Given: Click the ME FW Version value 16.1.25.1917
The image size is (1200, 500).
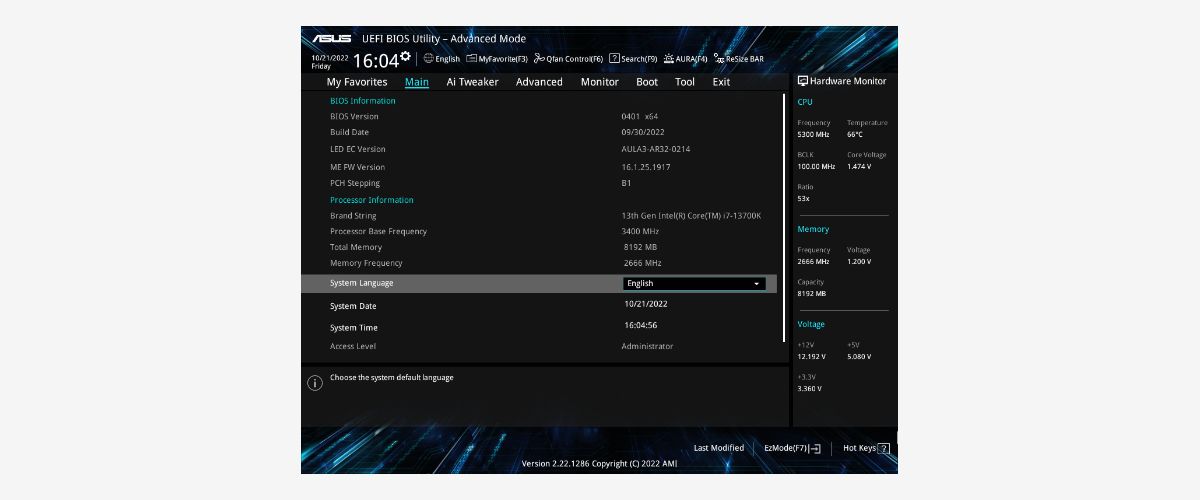Looking at the screenshot, I should 646,167.
